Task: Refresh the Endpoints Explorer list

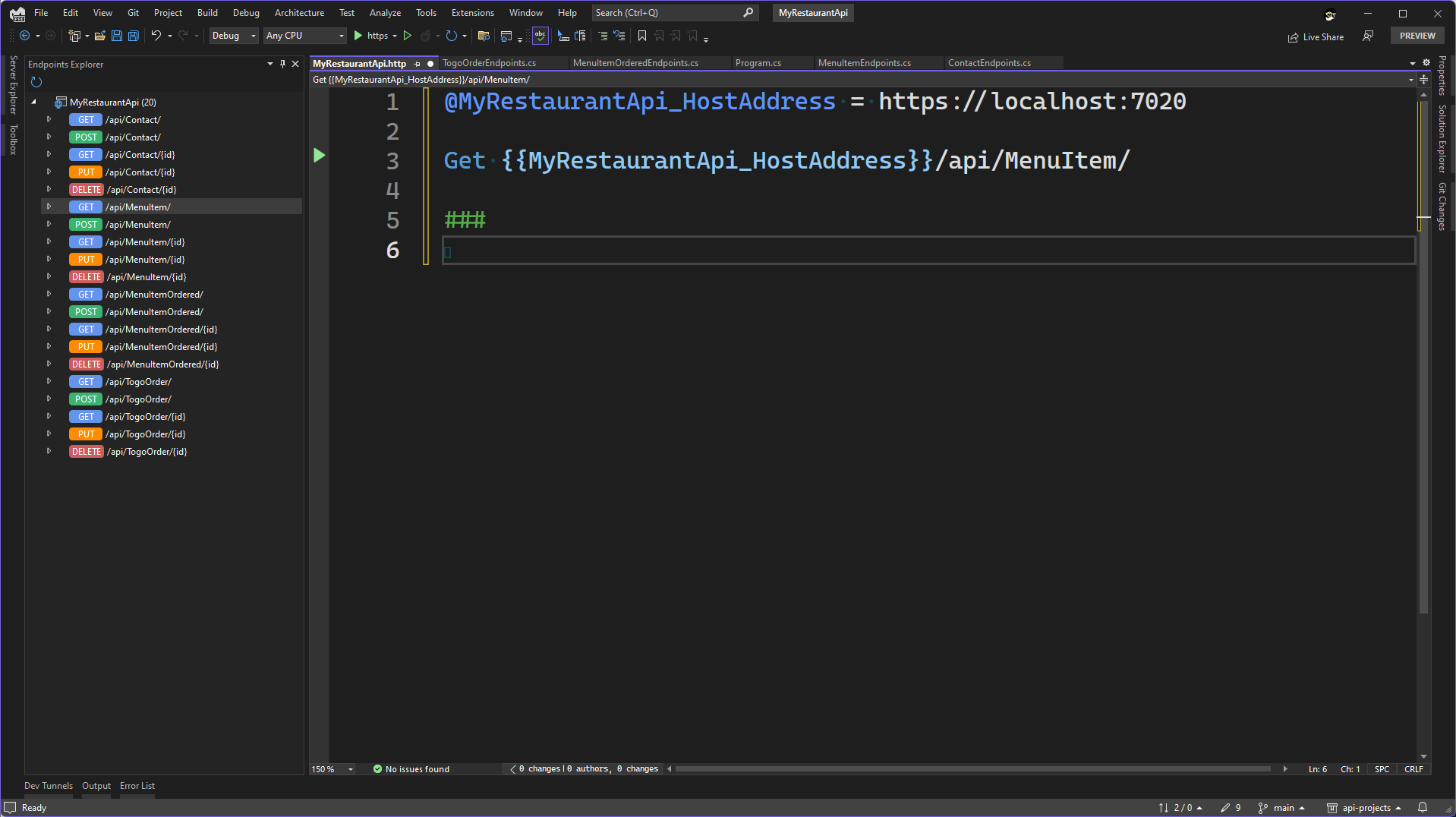Action: click(x=36, y=82)
